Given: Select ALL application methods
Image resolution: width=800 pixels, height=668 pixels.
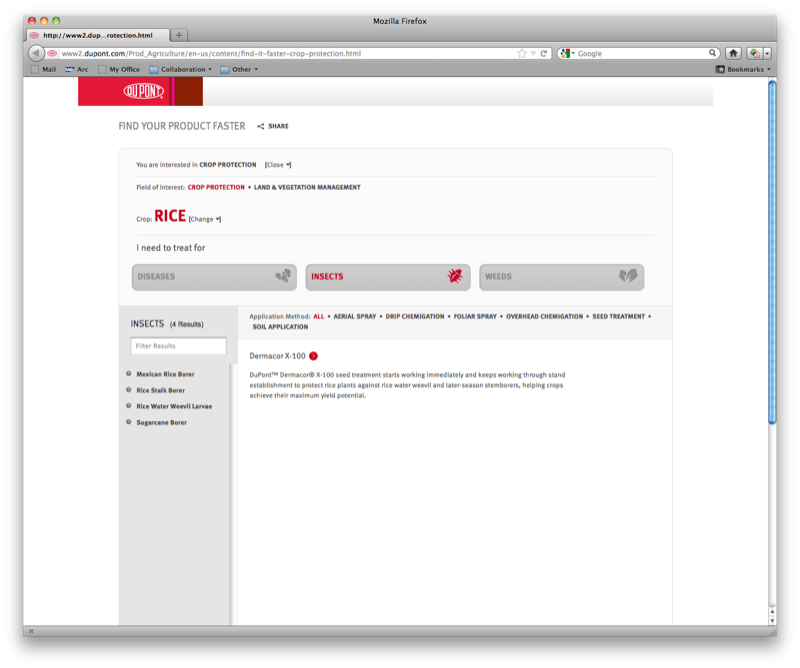Looking at the screenshot, I should pos(318,317).
